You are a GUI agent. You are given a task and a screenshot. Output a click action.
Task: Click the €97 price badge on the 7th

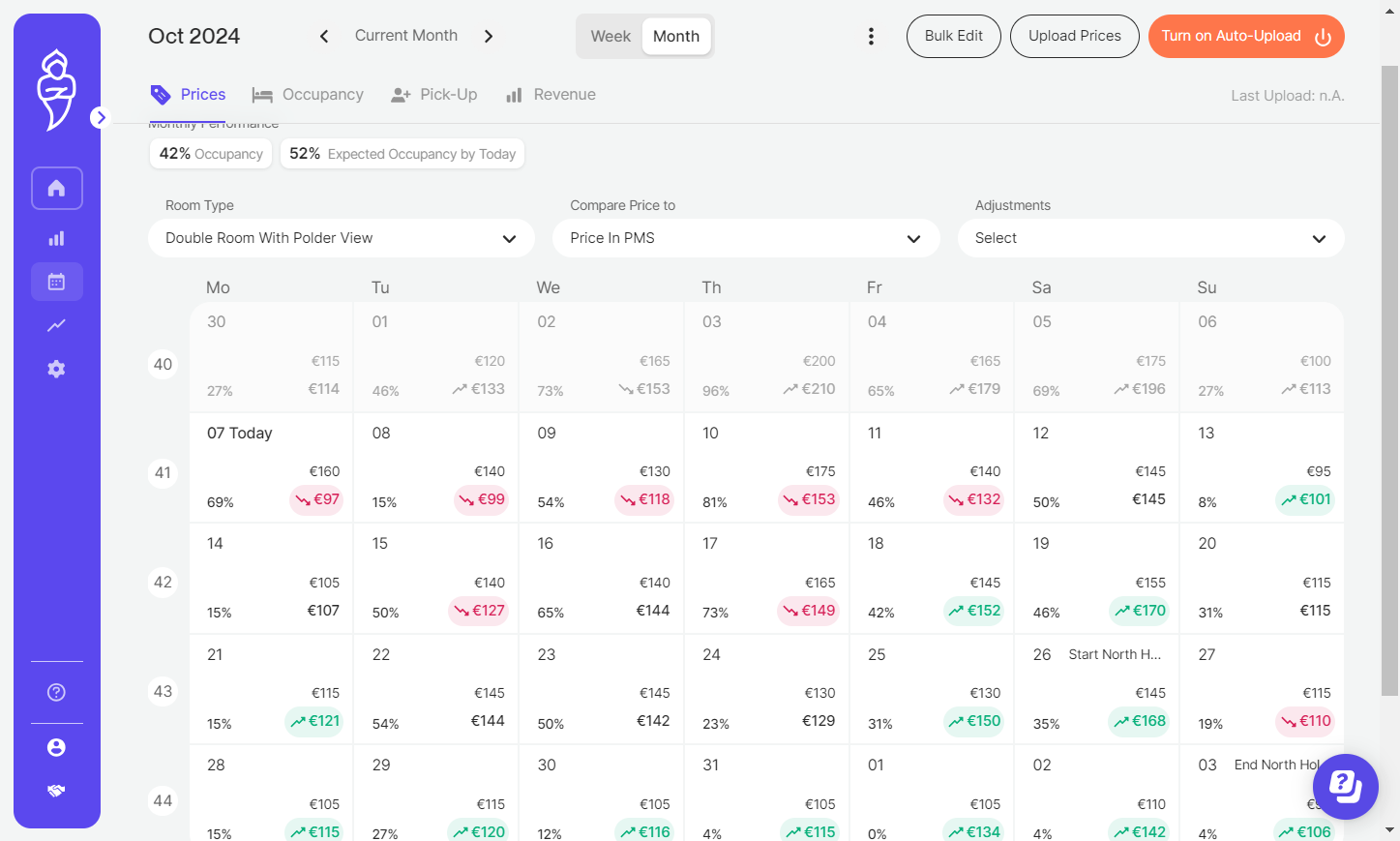(316, 499)
